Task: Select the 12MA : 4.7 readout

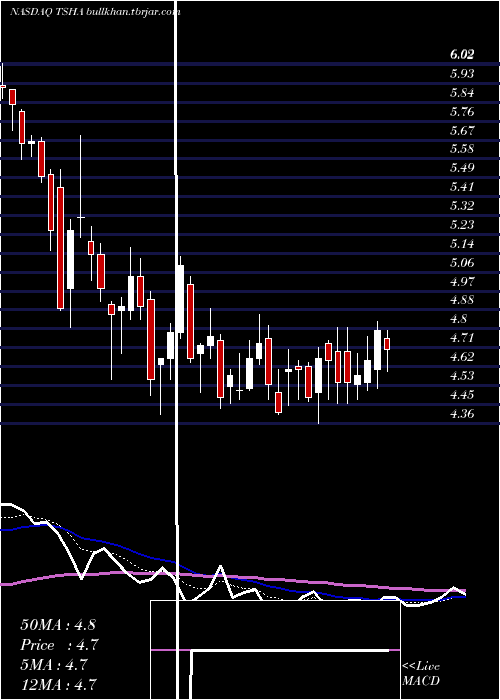Action: tap(59, 684)
